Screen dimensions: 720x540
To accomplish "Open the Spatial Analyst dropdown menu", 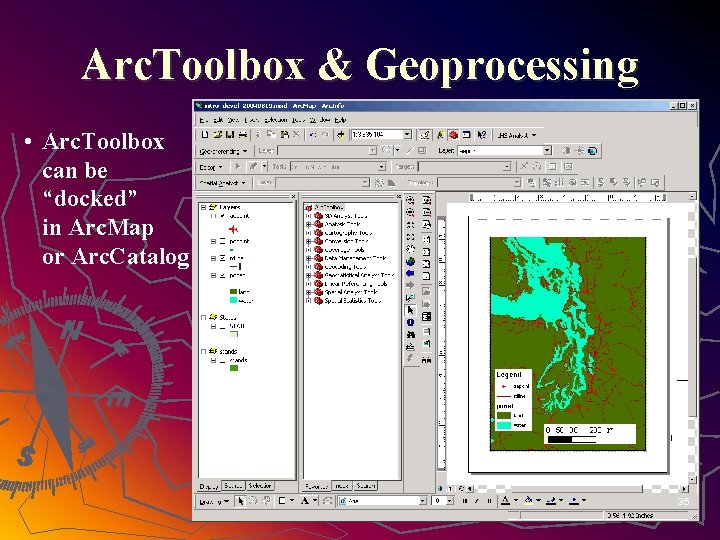I will [x=222, y=183].
